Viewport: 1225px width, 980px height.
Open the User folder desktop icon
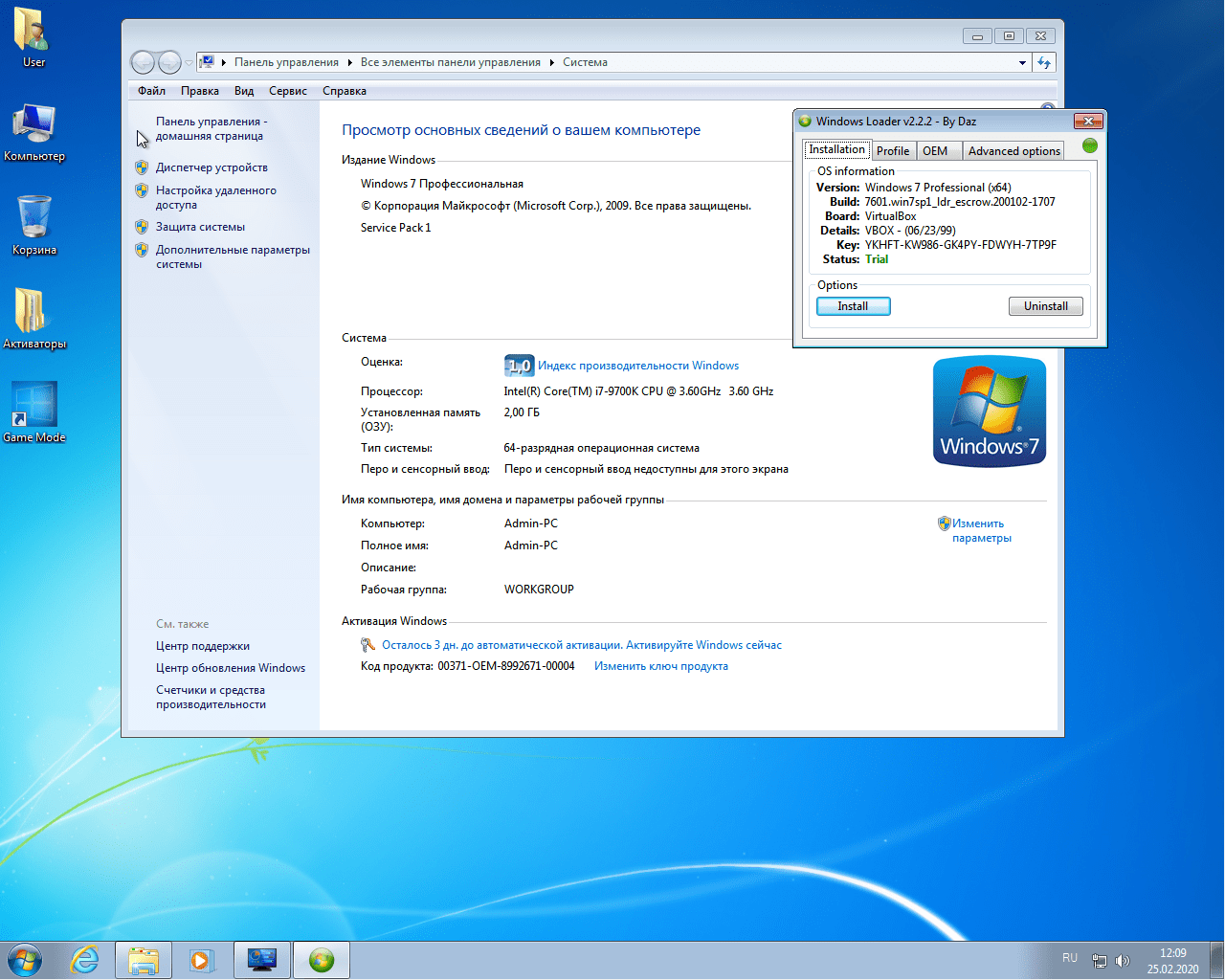click(33, 38)
